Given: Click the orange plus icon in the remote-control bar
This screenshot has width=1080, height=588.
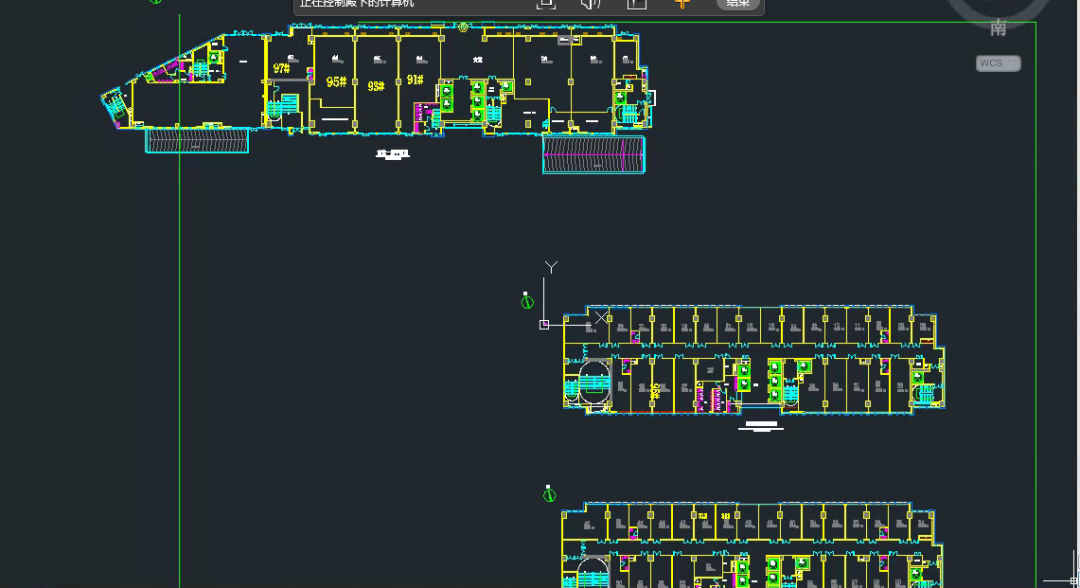Looking at the screenshot, I should (682, 3).
